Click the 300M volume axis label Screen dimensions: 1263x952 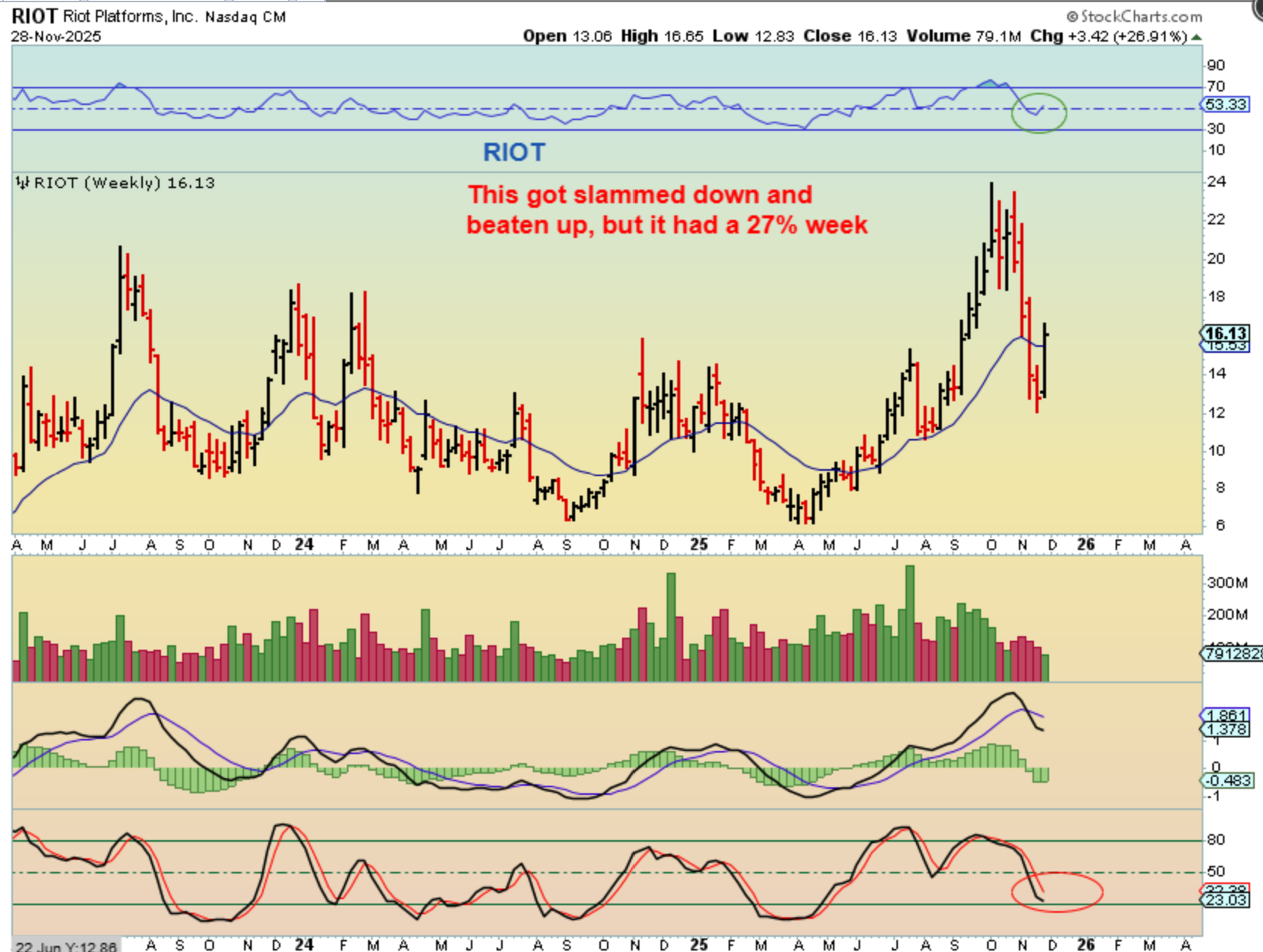pos(1227,583)
